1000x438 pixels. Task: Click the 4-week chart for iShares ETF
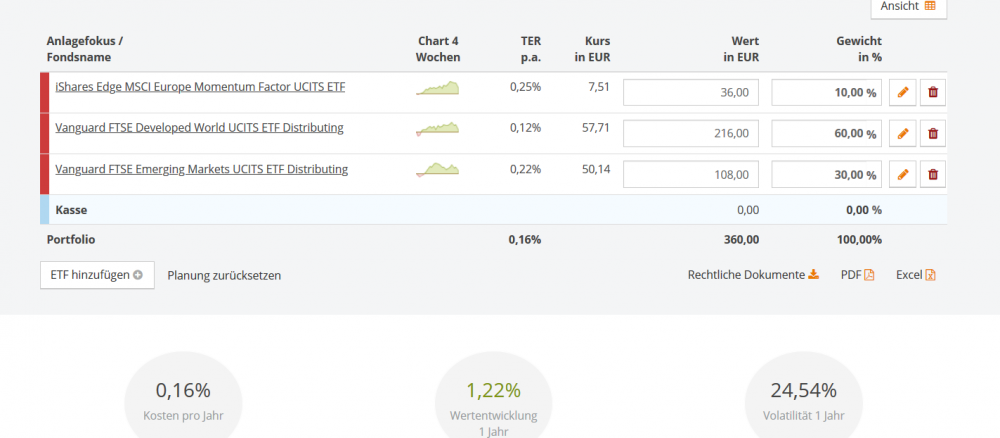[438, 88]
